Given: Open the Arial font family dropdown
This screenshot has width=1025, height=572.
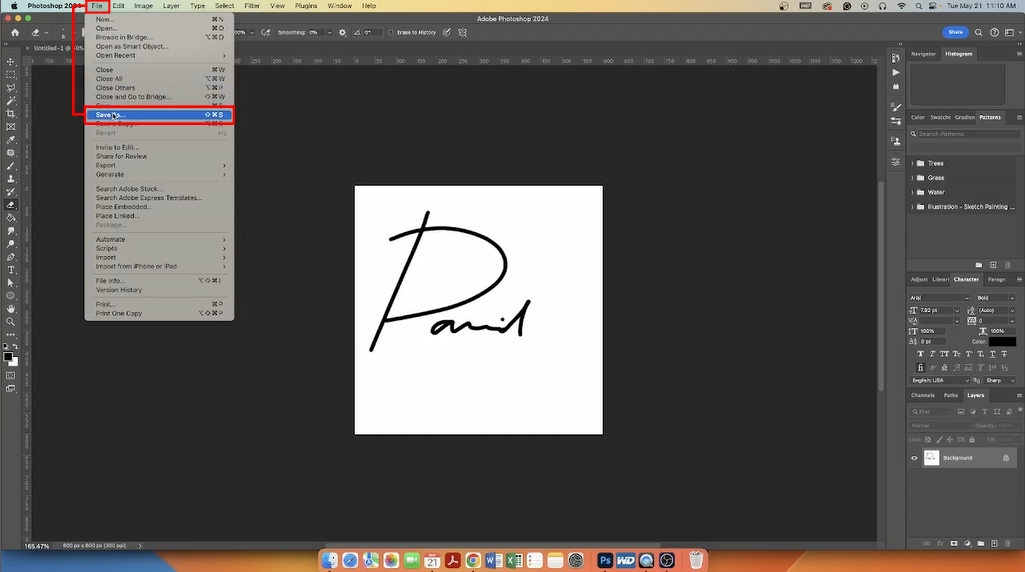Looking at the screenshot, I should point(939,297).
